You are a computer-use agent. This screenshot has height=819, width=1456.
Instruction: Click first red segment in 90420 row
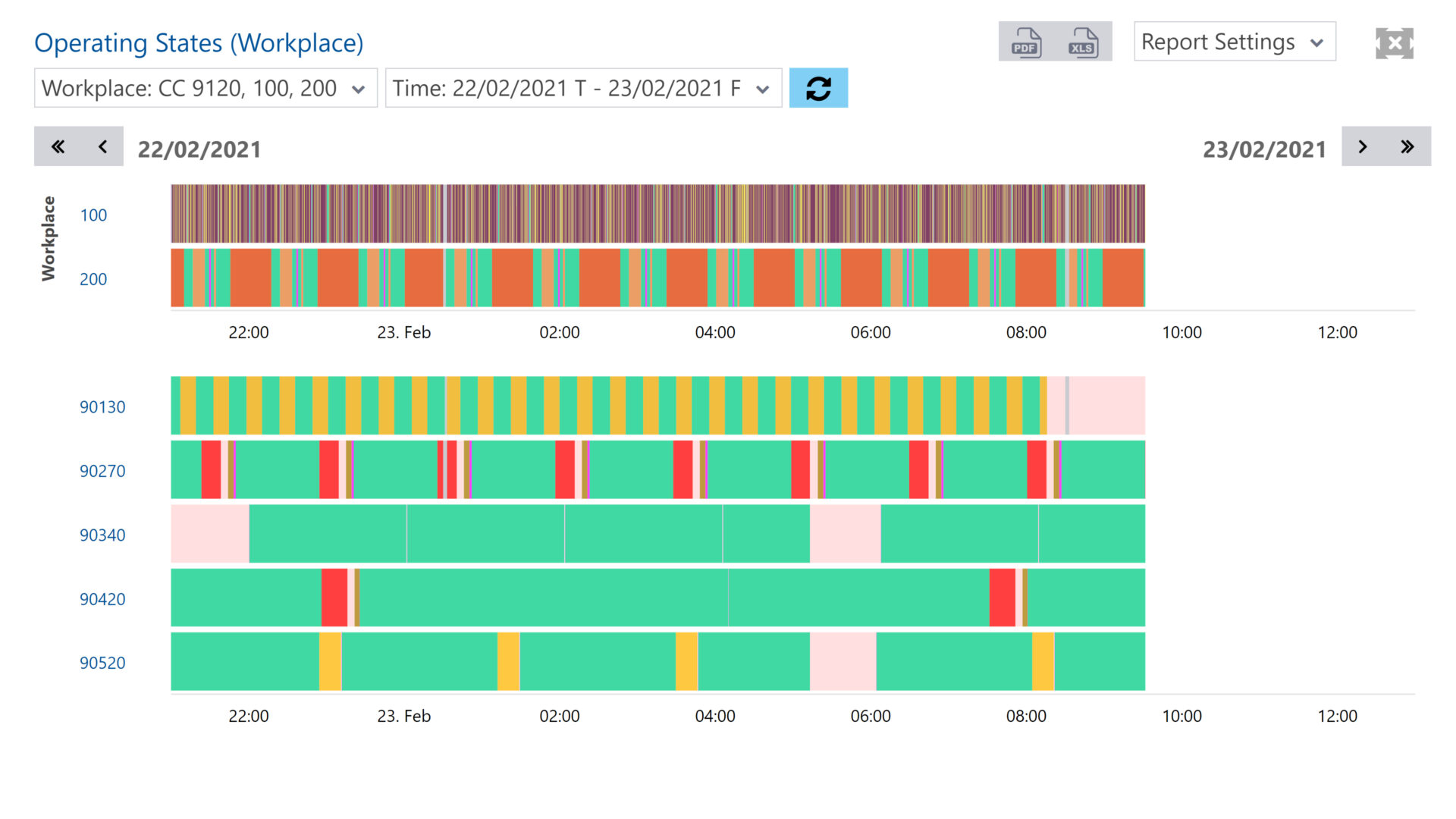click(x=334, y=598)
